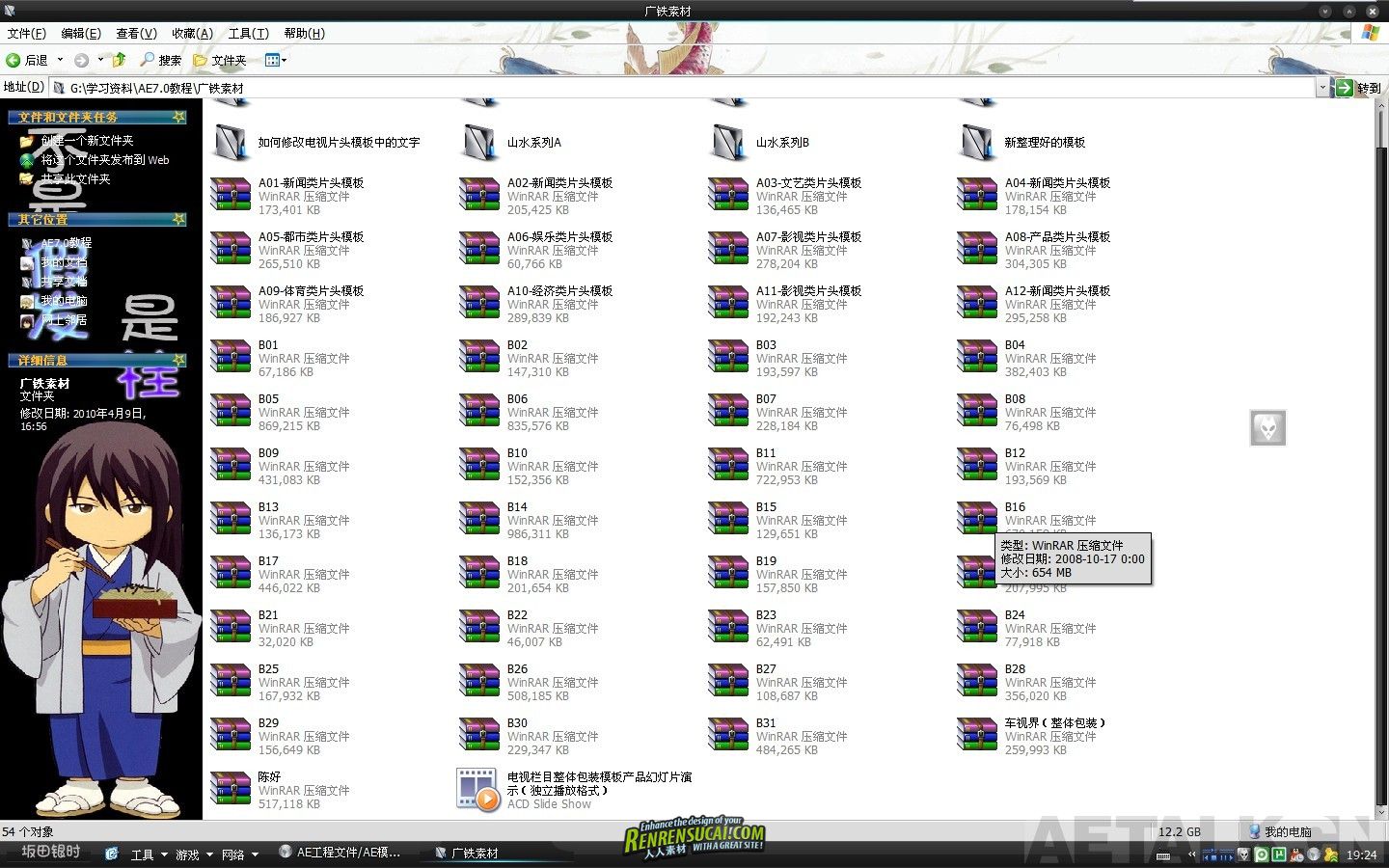The width and height of the screenshot is (1389, 868).
Task: Open 网上邻居 link in sidebar
Action: coord(64,320)
